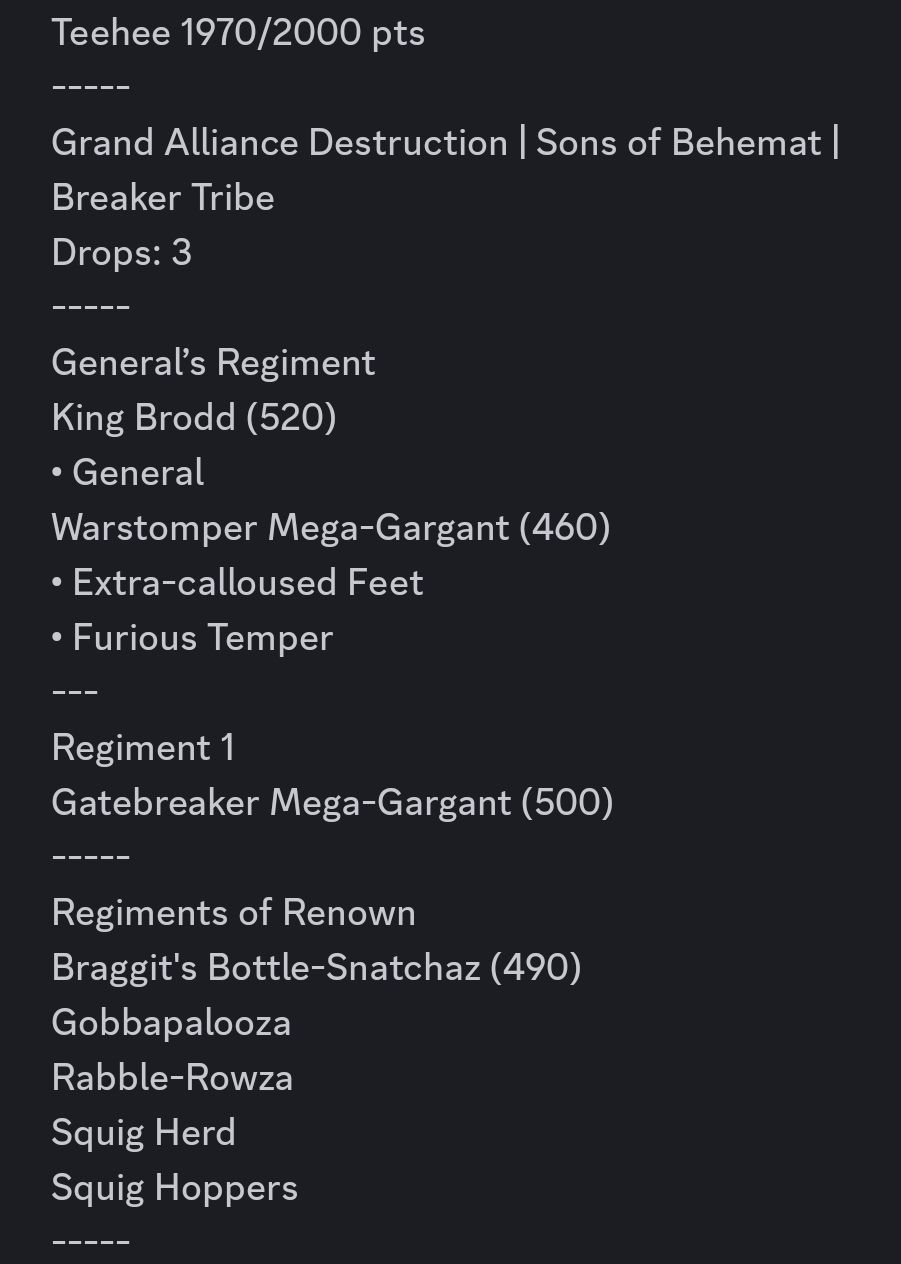Click the Extra-calloused Feet bullet
This screenshot has width=901, height=1264.
click(247, 583)
